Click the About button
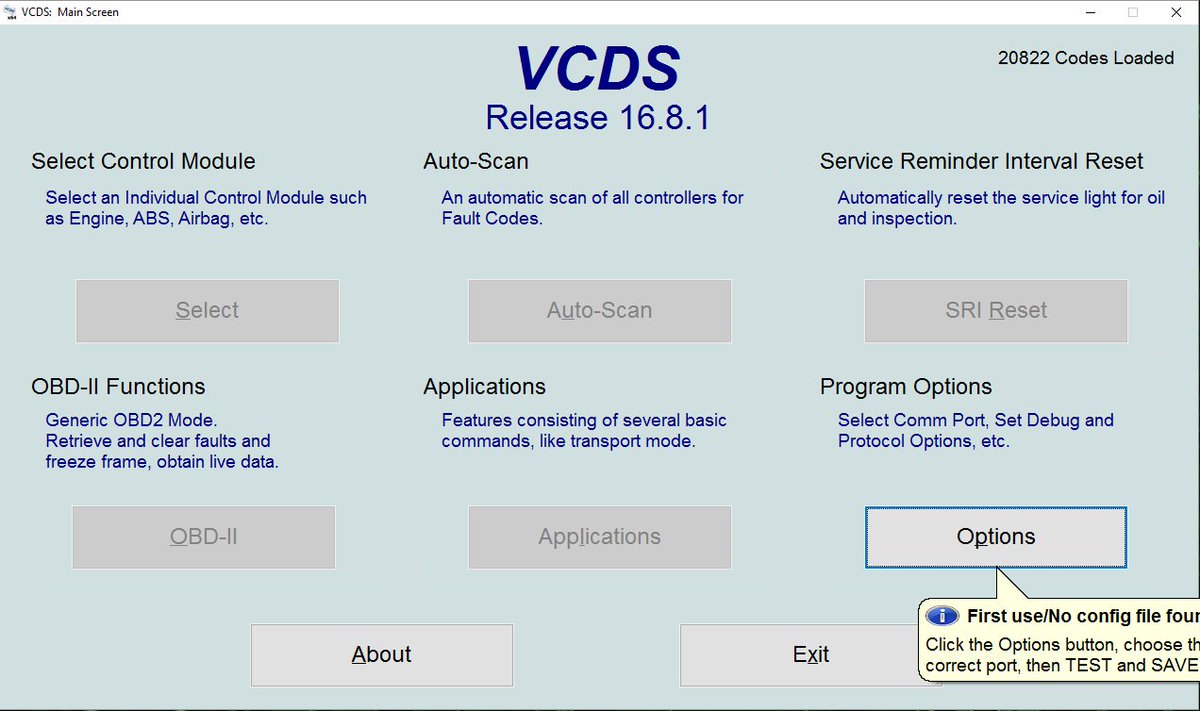1200x711 pixels. coord(382,655)
